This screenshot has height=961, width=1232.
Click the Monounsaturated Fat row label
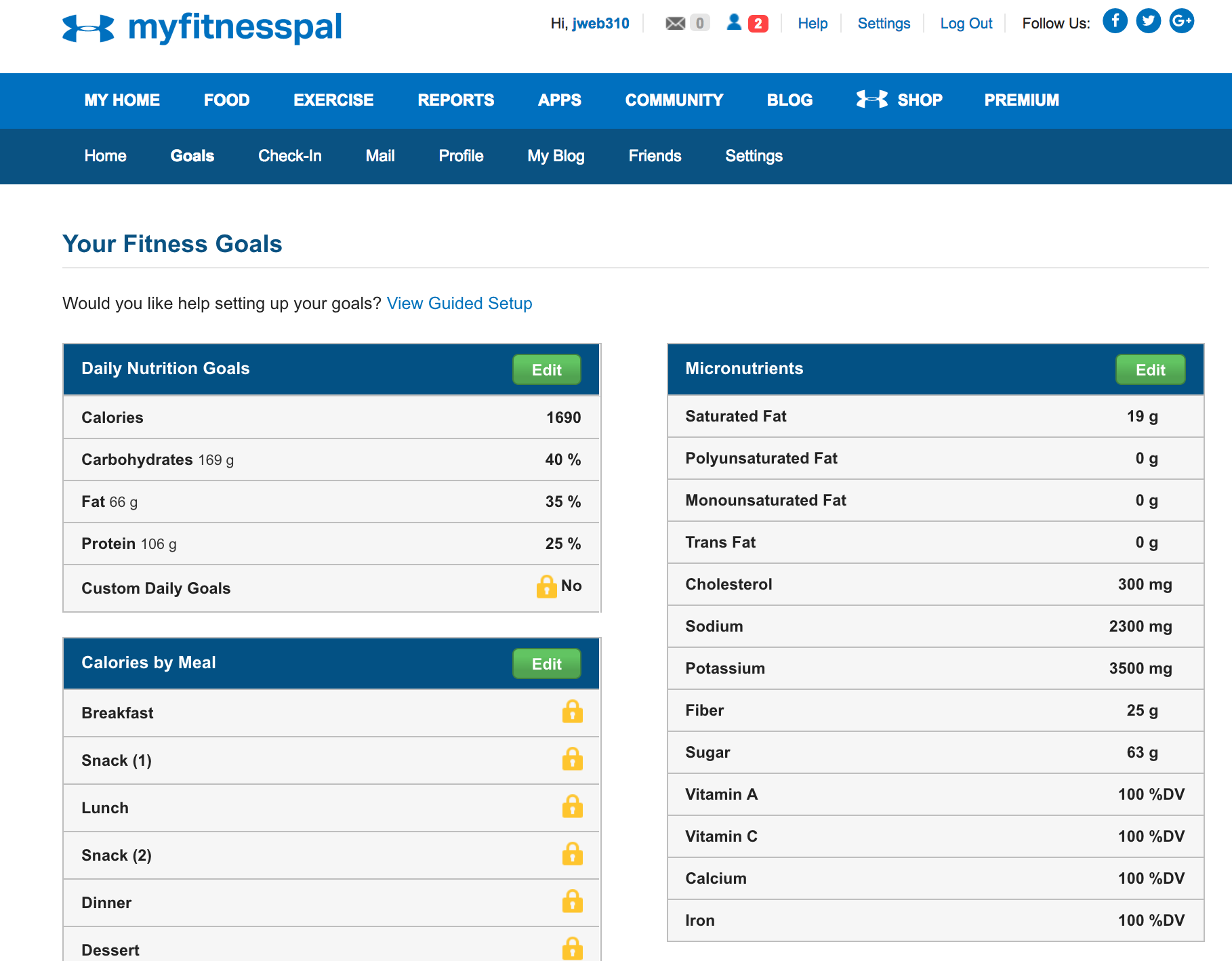coord(766,500)
